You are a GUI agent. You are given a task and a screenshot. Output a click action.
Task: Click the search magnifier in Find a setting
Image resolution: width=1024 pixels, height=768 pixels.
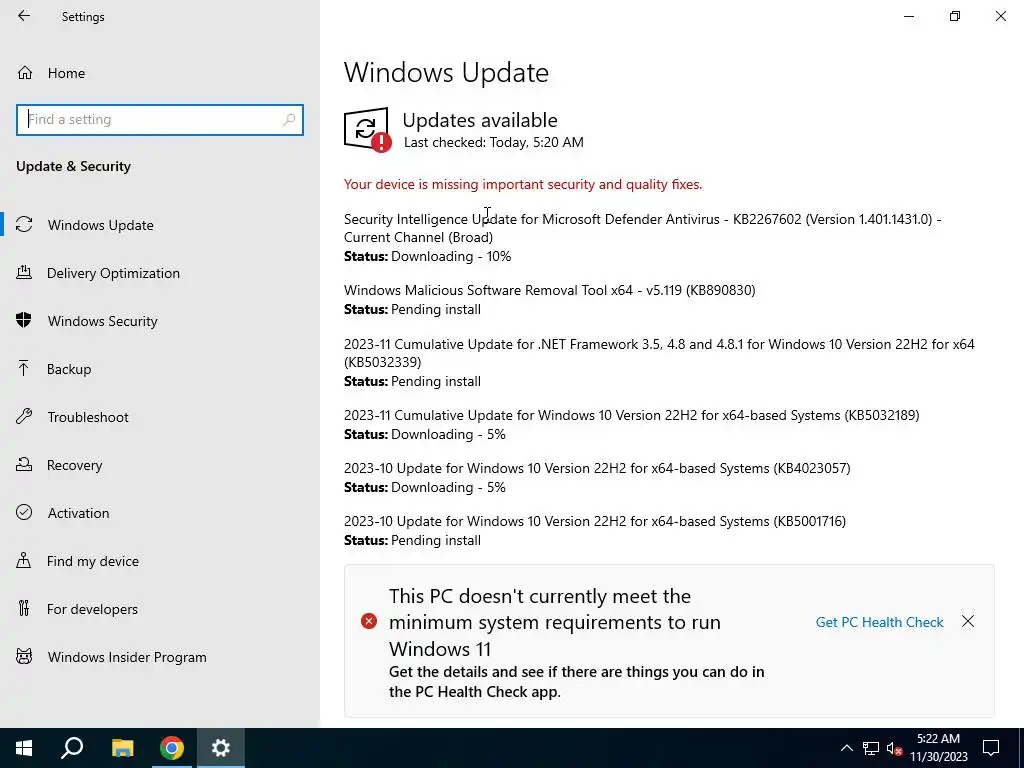click(x=289, y=120)
